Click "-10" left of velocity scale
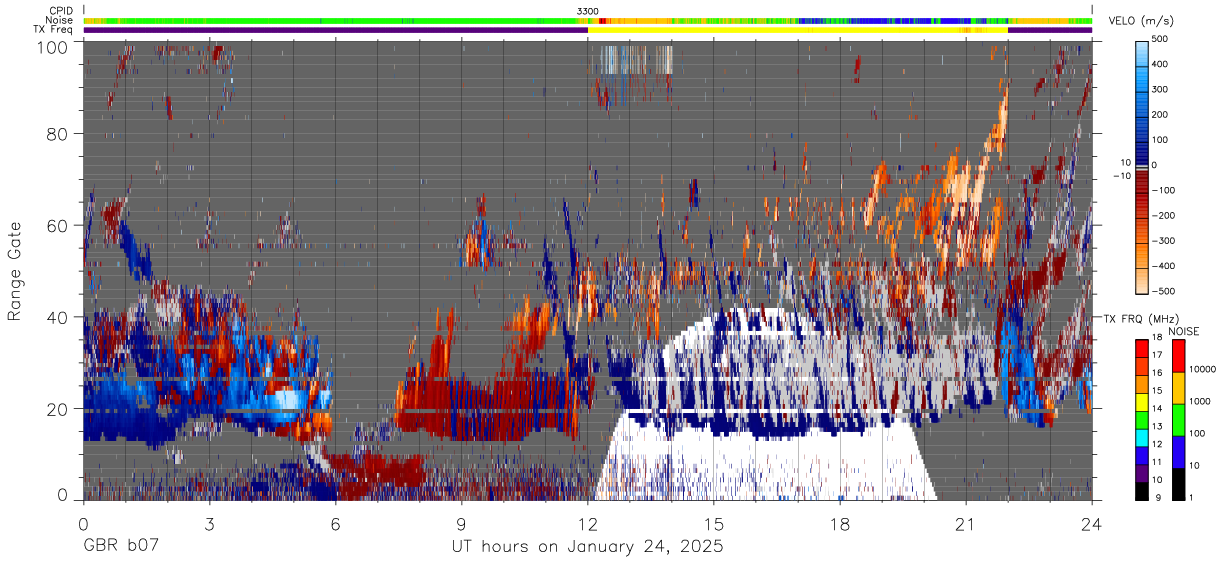Image resolution: width=1228 pixels, height=567 pixels. [1122, 176]
